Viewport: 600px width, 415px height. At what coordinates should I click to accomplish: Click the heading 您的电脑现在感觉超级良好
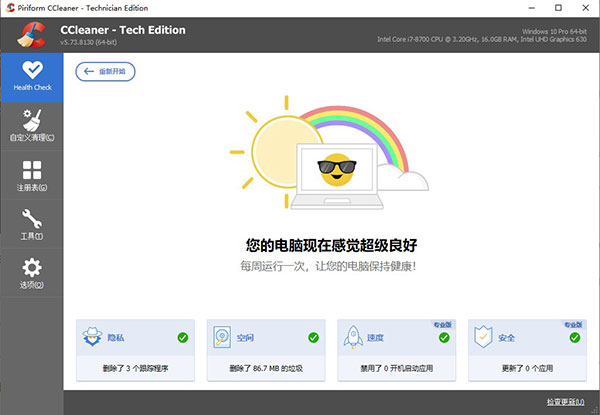pos(331,245)
